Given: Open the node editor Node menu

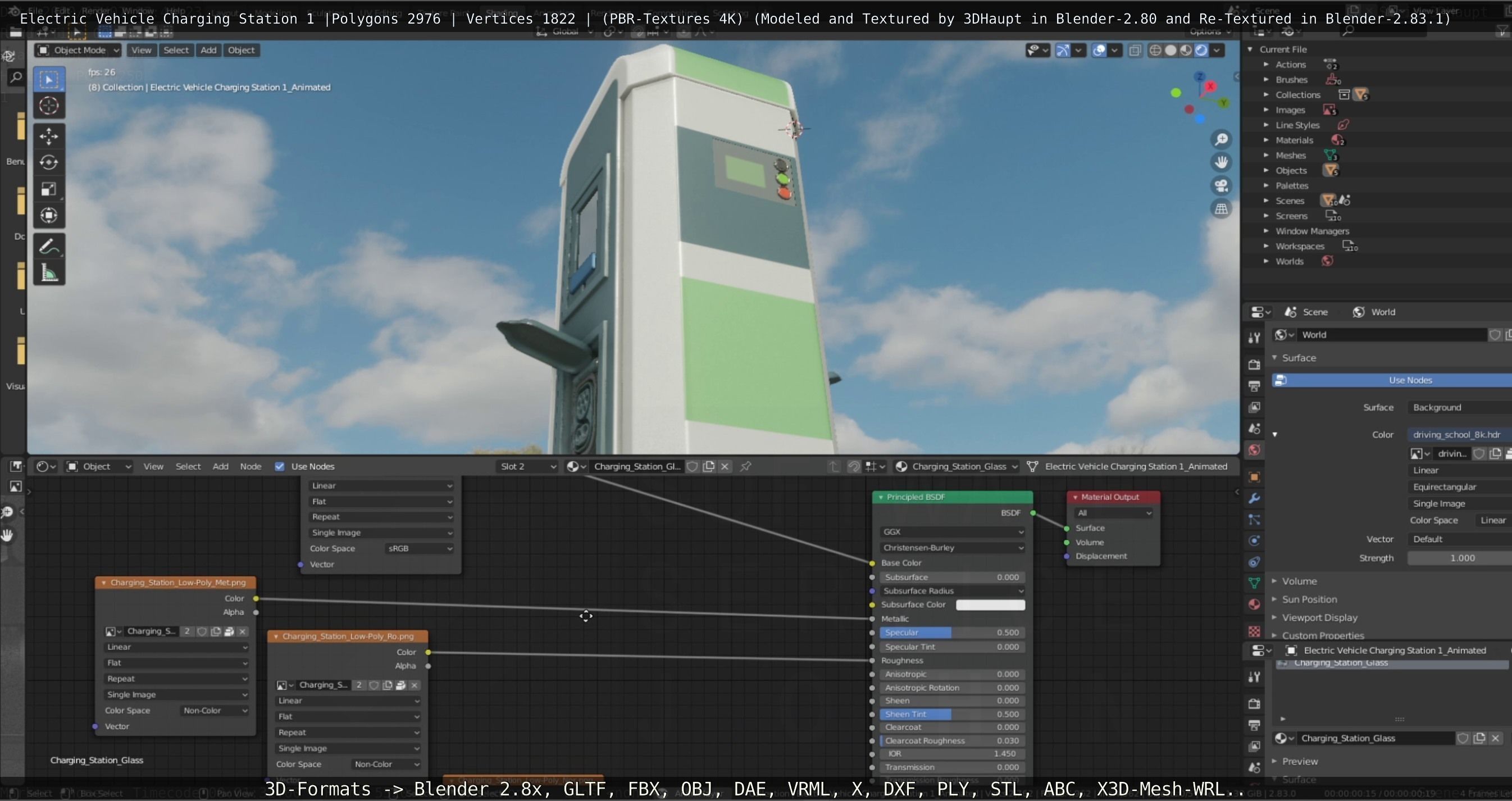Looking at the screenshot, I should (x=251, y=467).
